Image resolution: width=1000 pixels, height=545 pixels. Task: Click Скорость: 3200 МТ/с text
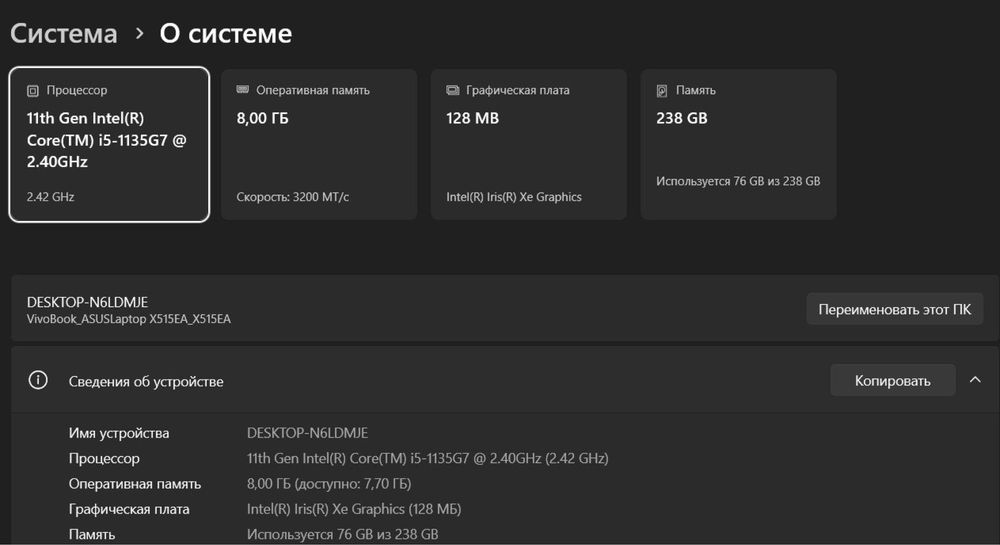(293, 197)
